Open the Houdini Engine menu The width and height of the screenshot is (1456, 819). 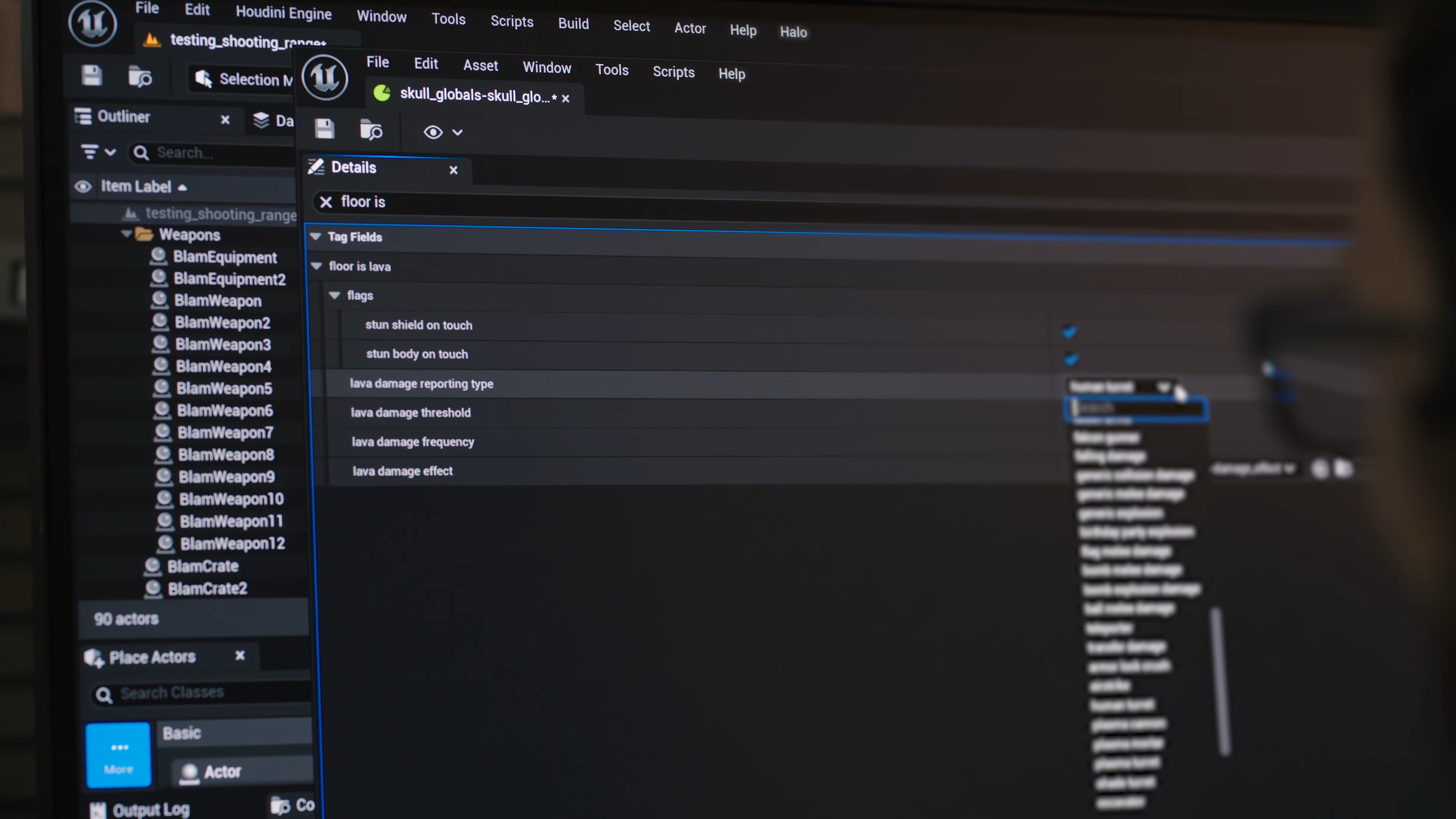(283, 13)
